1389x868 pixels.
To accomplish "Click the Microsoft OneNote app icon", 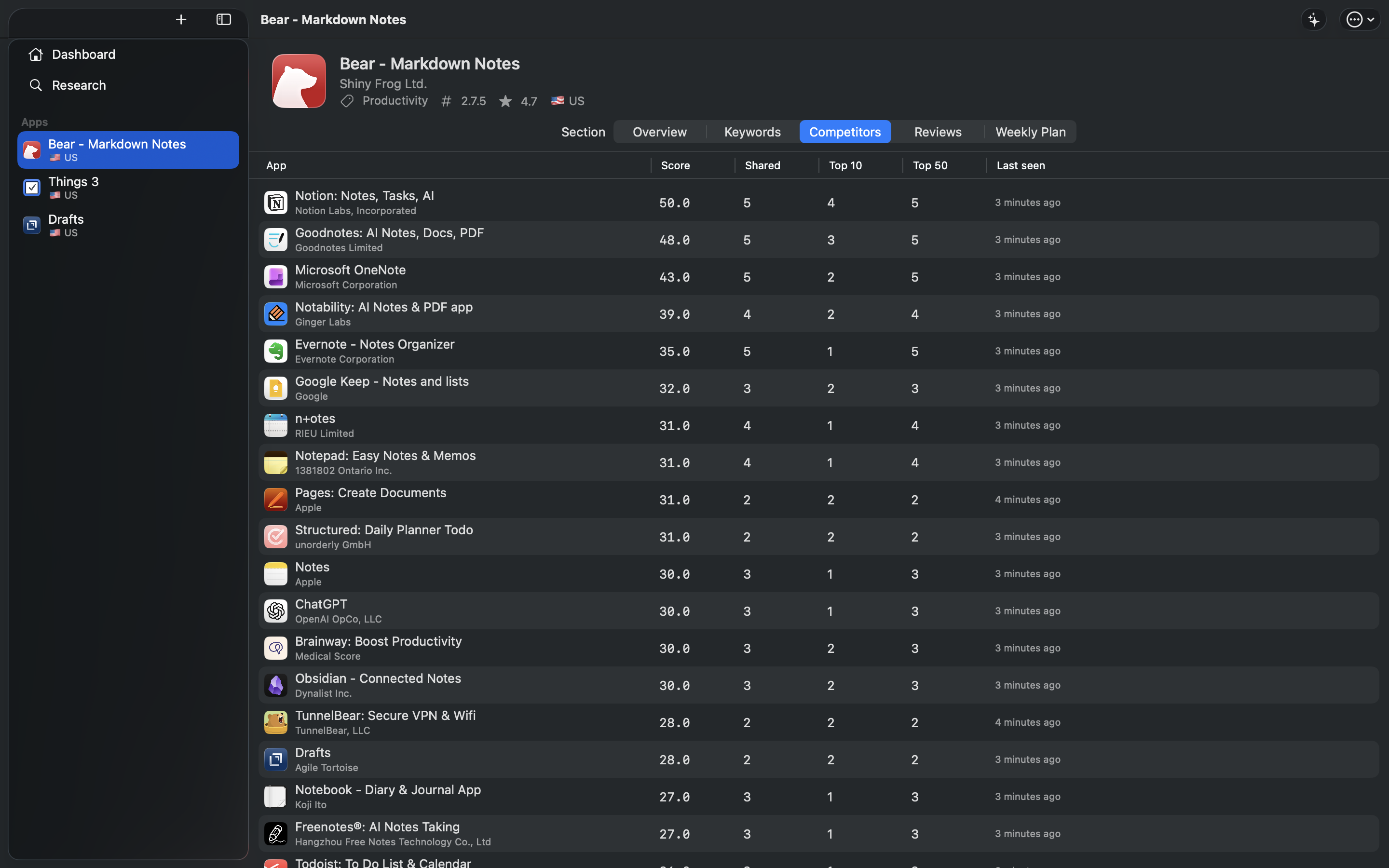I will (x=275, y=277).
